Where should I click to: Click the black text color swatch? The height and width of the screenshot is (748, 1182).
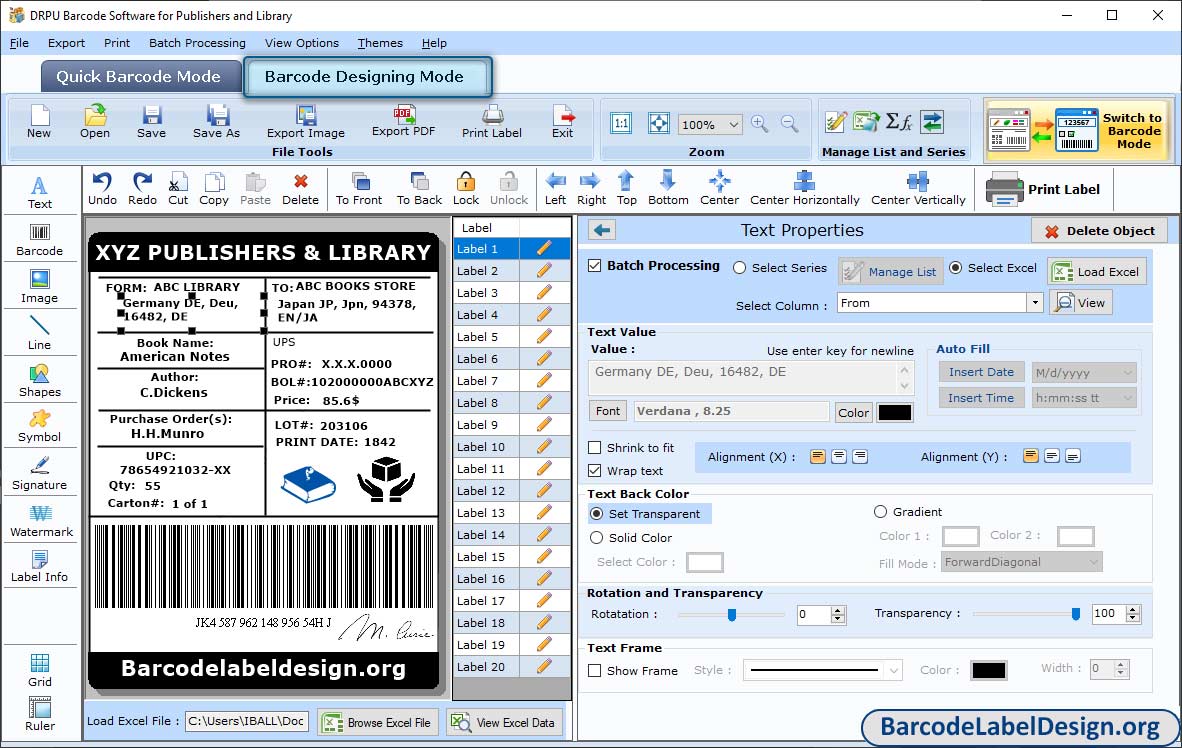[895, 412]
